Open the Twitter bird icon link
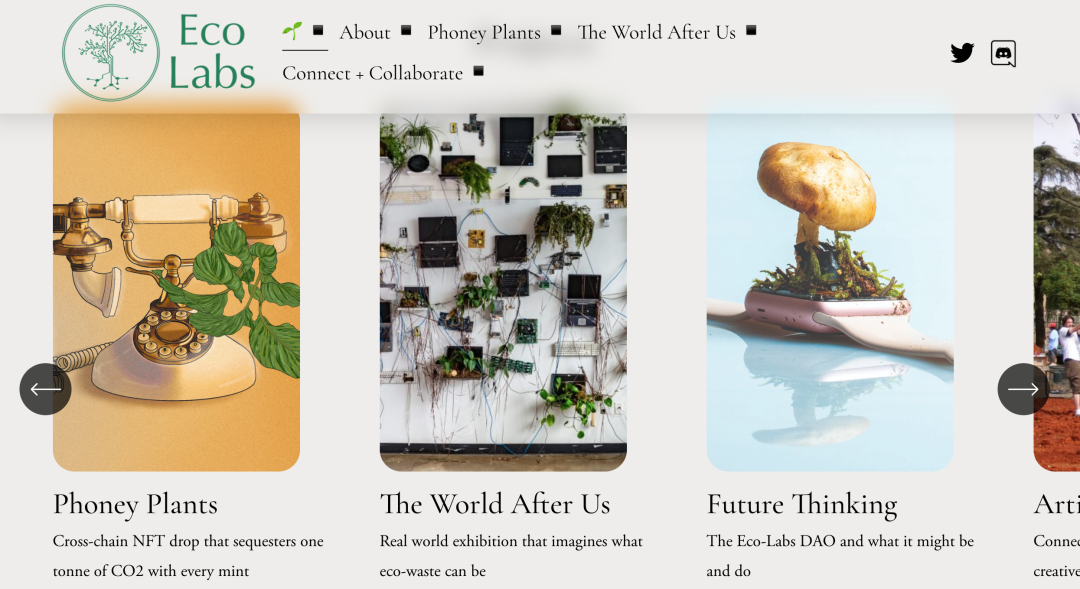Screen dimensions: 1080x589 [962, 53]
